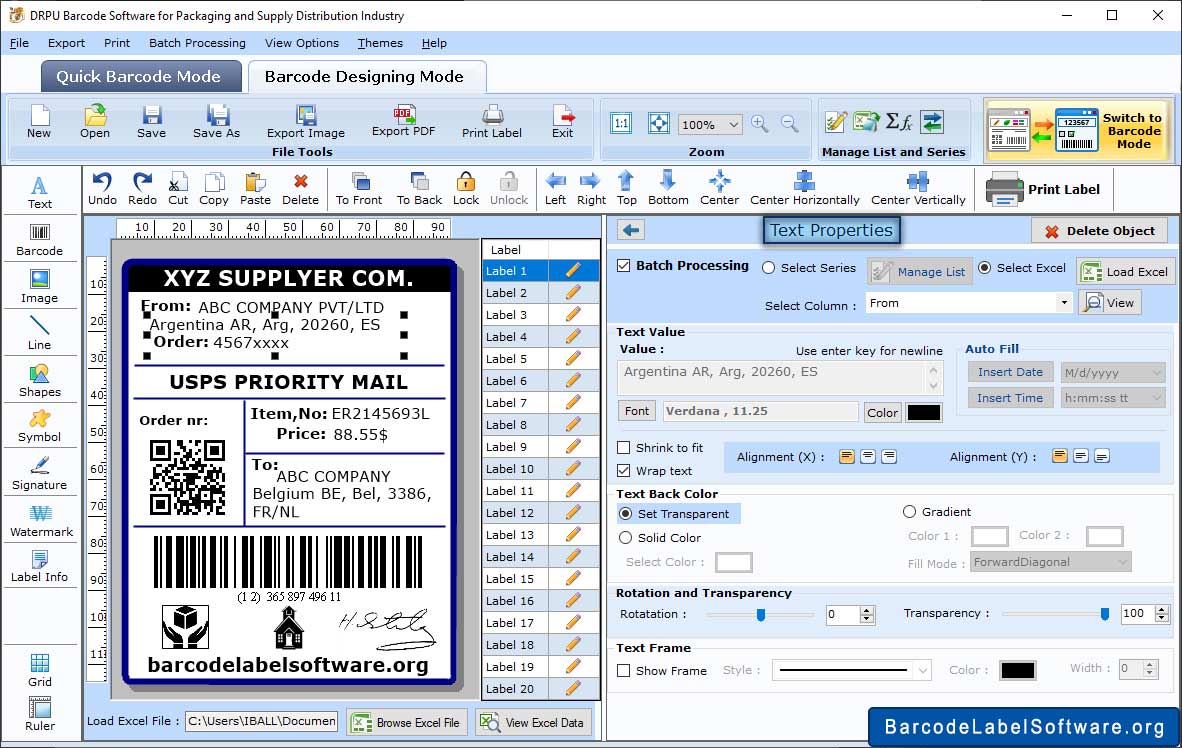Export the label to PDF
1182x748 pixels.
pyautogui.click(x=403, y=121)
